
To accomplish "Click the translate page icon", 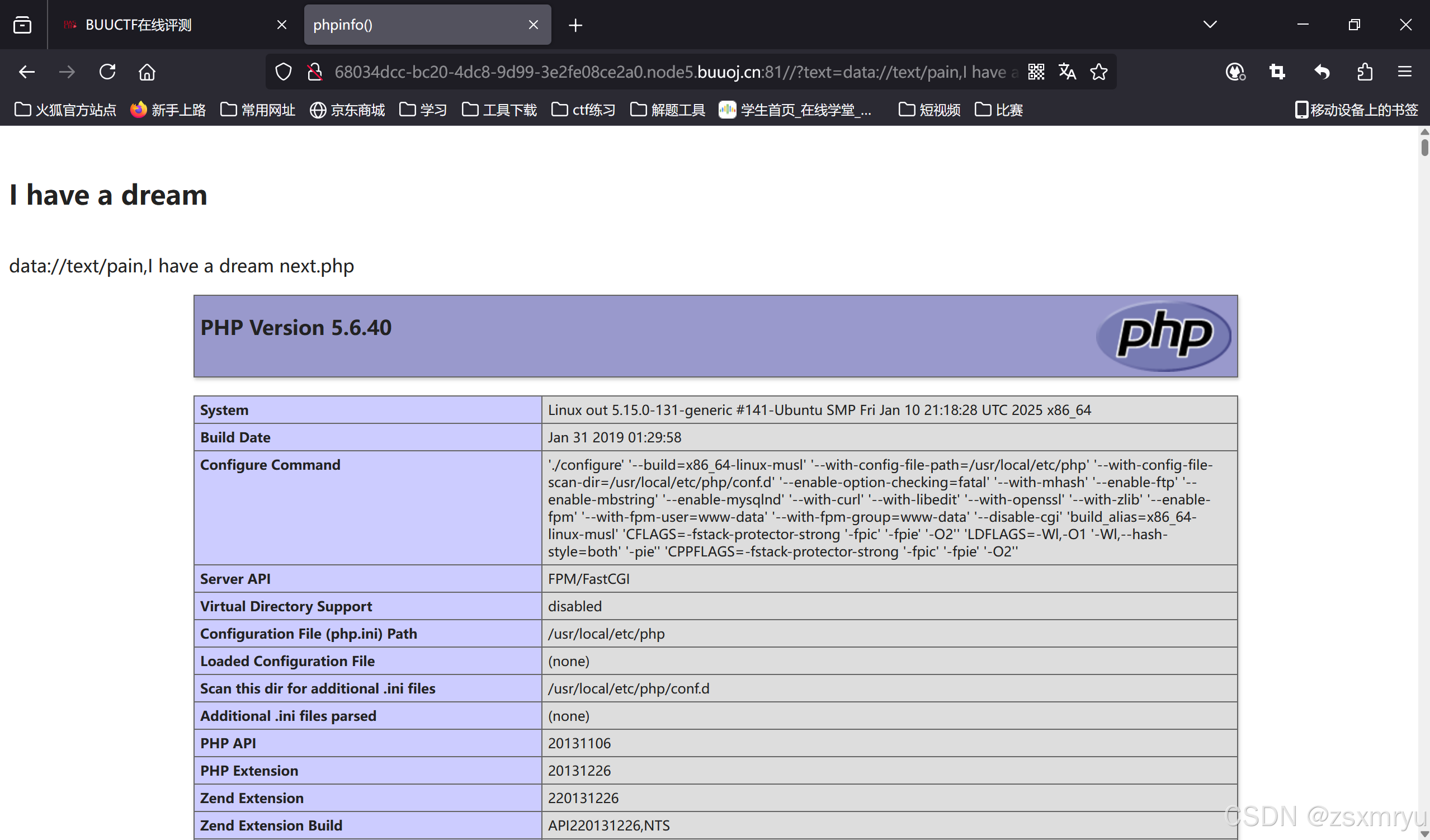I will 1067,72.
